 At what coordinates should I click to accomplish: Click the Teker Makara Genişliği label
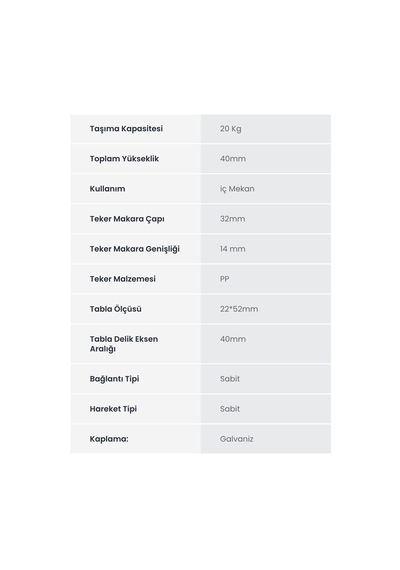(x=135, y=249)
